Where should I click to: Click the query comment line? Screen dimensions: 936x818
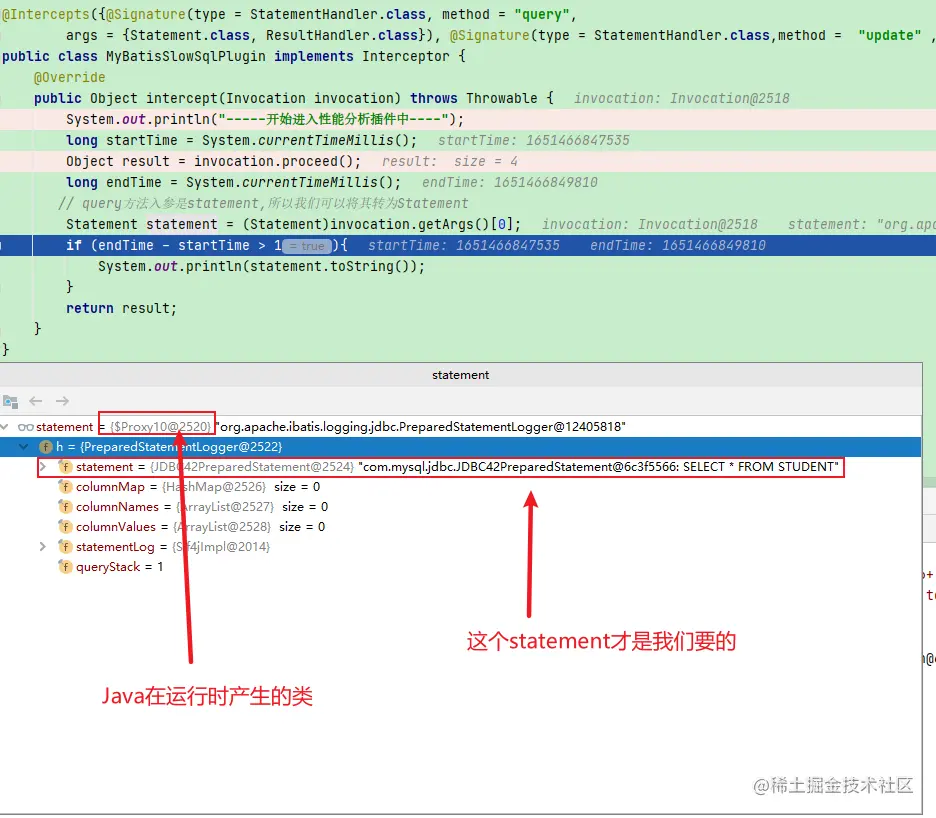pyautogui.click(x=263, y=204)
